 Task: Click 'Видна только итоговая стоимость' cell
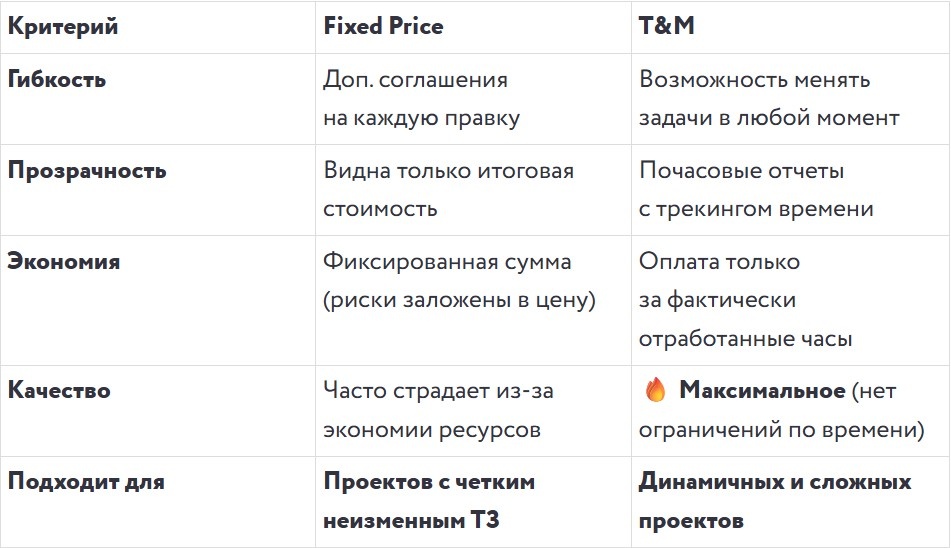[x=448, y=190]
